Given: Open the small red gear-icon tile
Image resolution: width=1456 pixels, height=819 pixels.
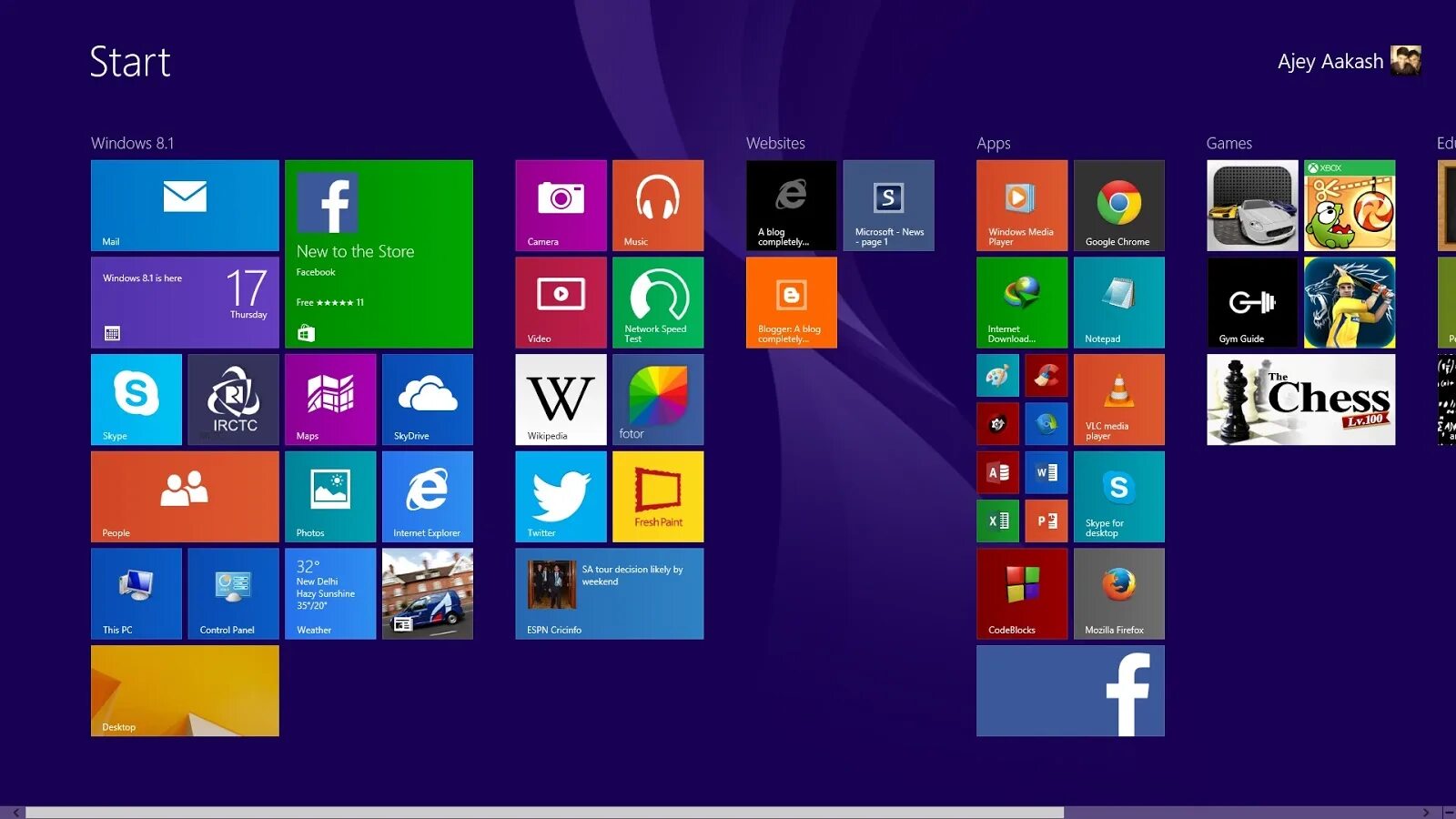Looking at the screenshot, I should click(997, 424).
